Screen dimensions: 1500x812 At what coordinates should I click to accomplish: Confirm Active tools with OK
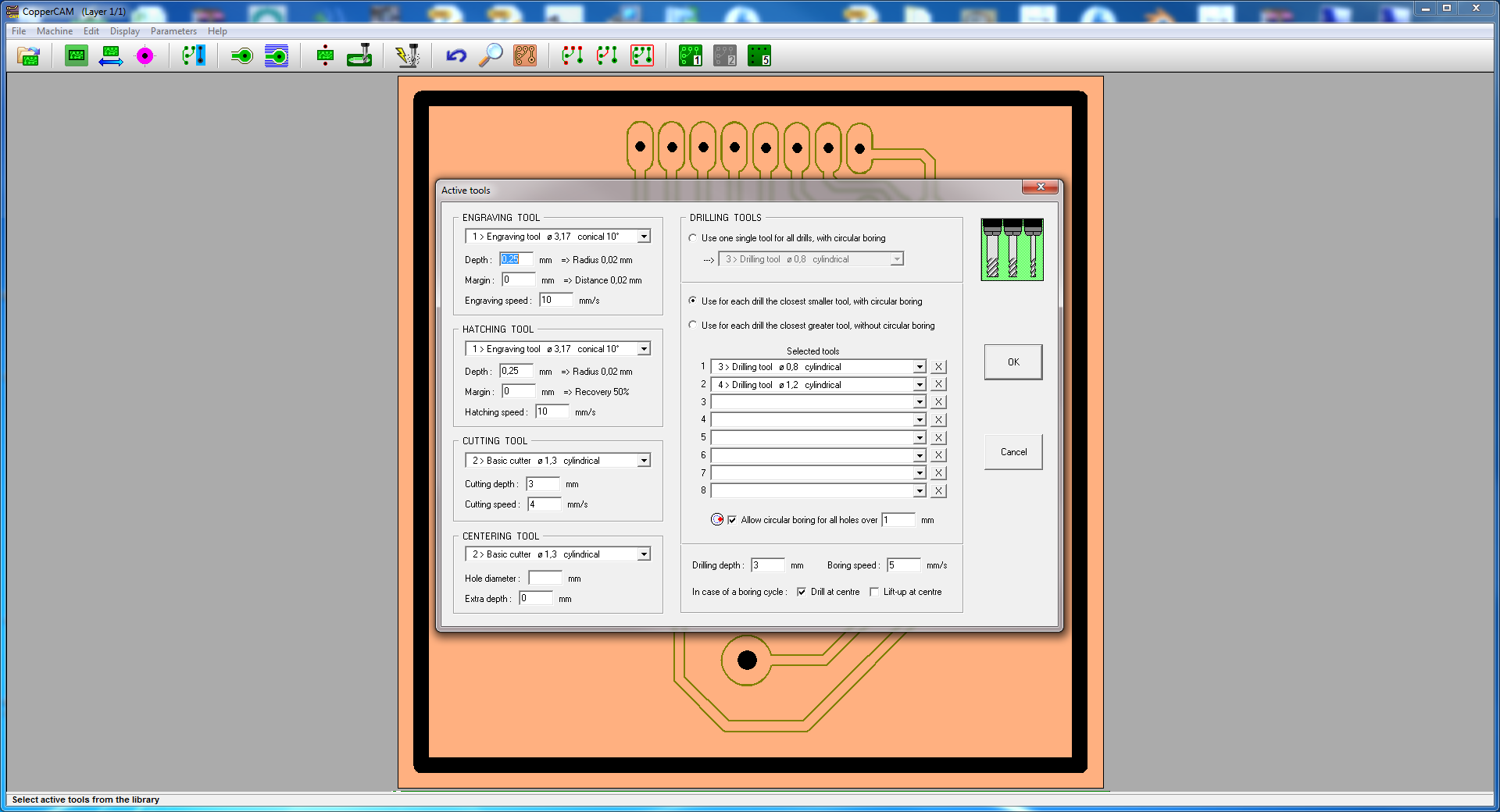click(x=1013, y=362)
